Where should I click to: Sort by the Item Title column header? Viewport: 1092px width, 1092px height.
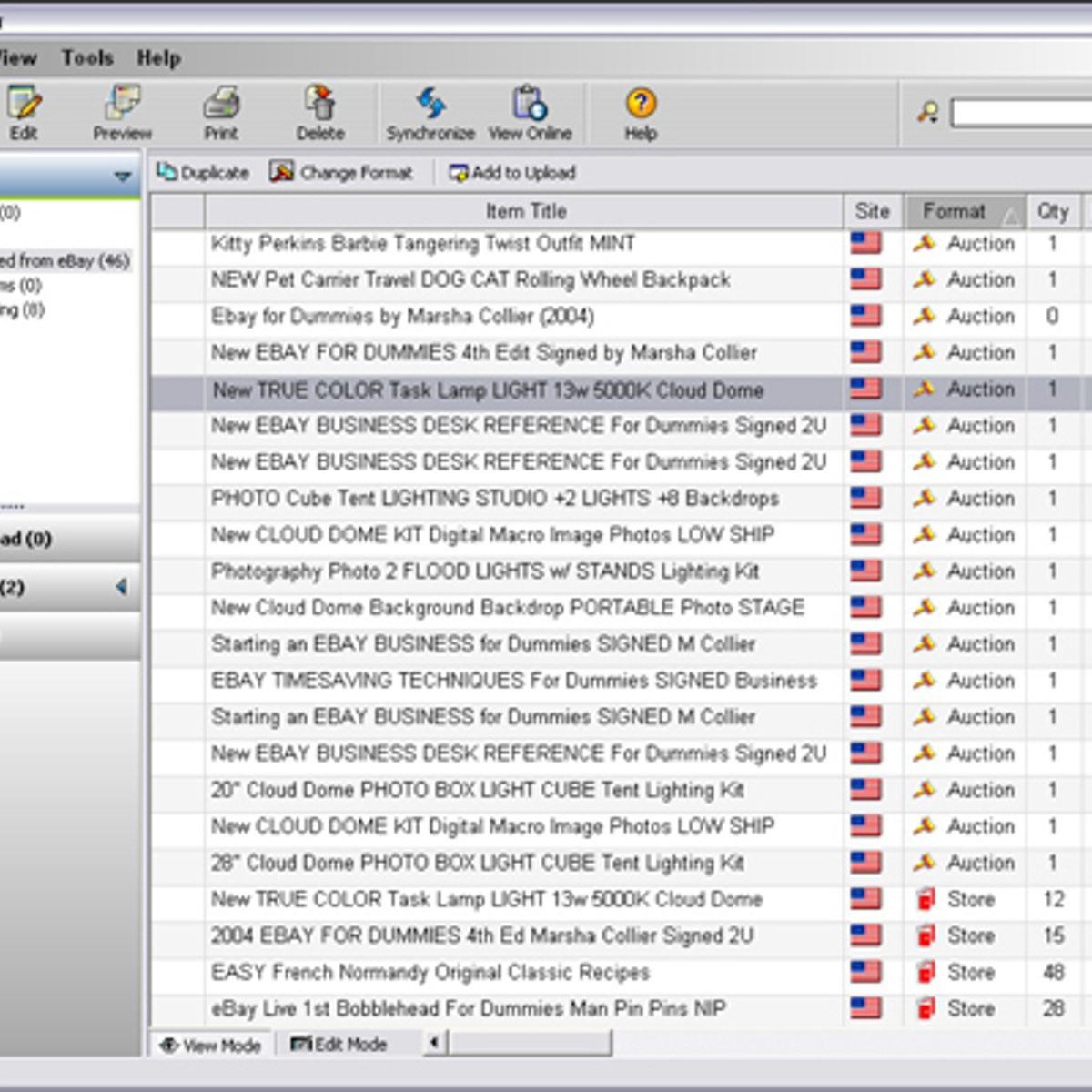click(524, 211)
